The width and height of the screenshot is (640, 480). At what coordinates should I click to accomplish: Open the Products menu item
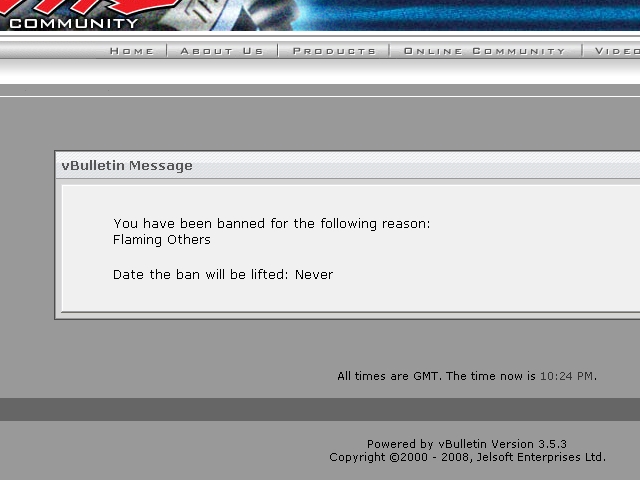click(334, 51)
